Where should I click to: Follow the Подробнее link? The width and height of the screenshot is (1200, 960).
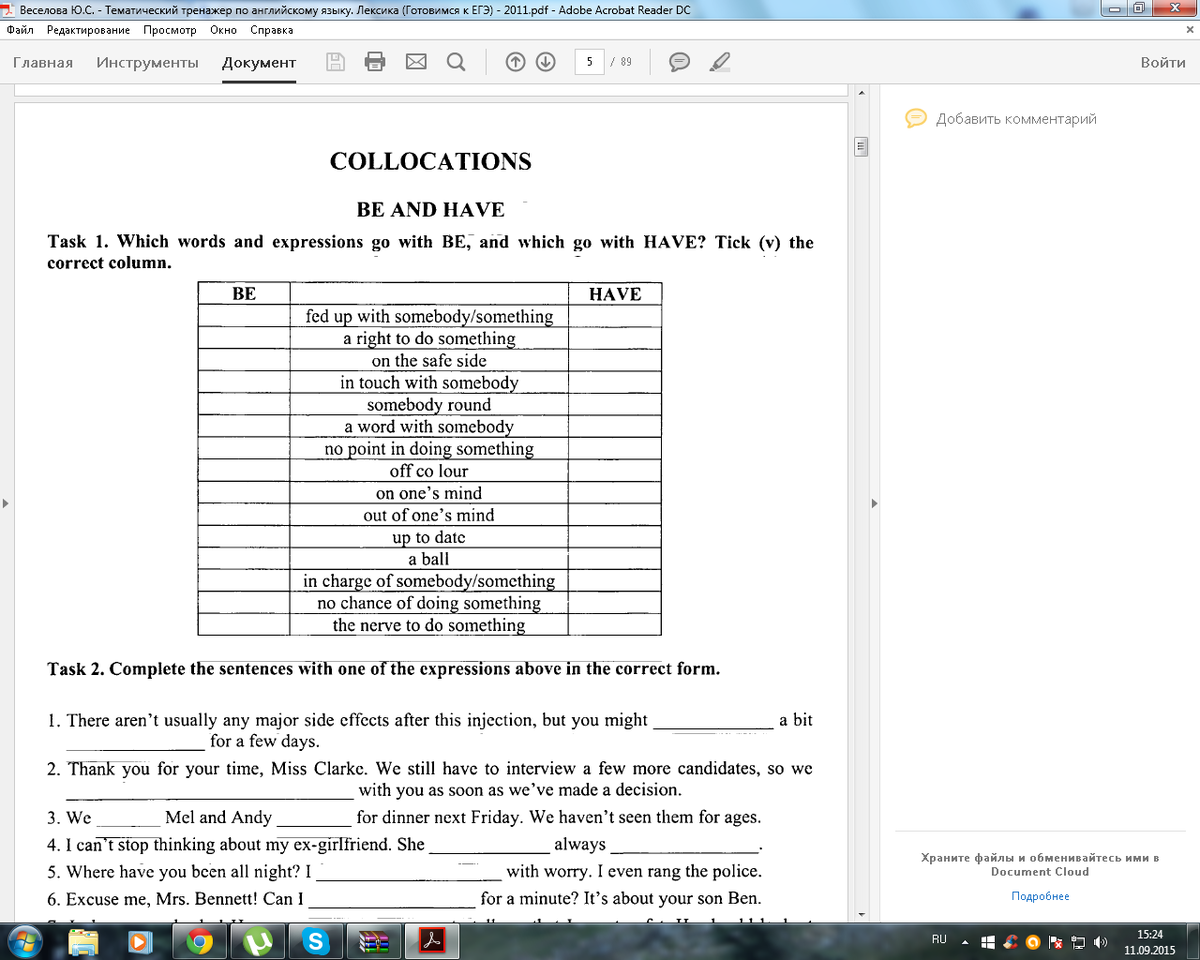pyautogui.click(x=1040, y=896)
